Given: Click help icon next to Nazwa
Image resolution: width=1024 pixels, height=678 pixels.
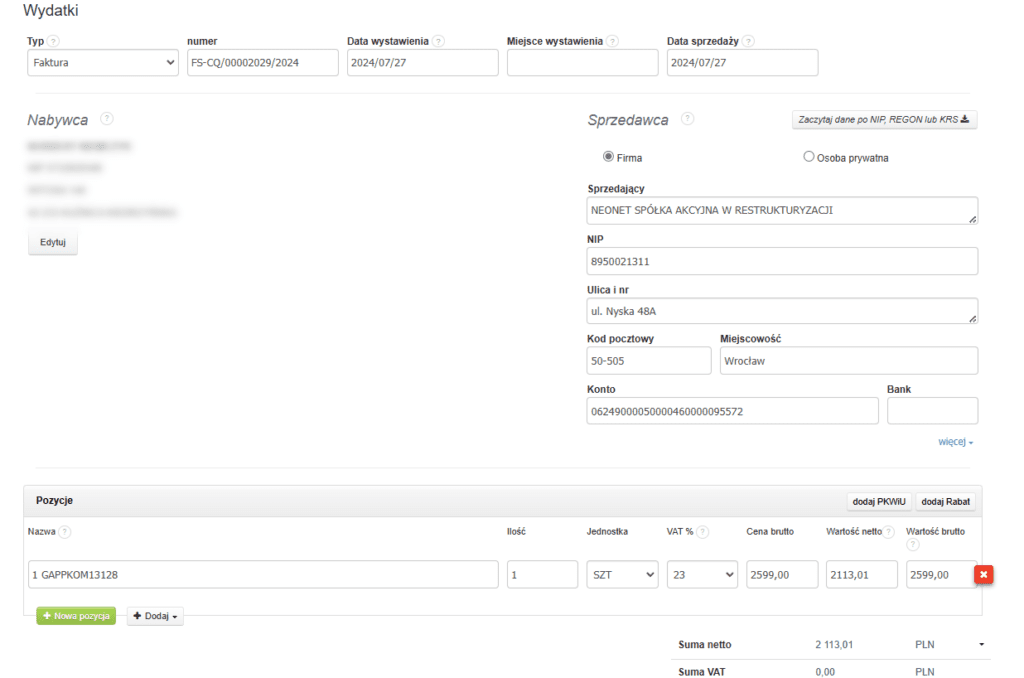Looking at the screenshot, I should pos(65,531).
